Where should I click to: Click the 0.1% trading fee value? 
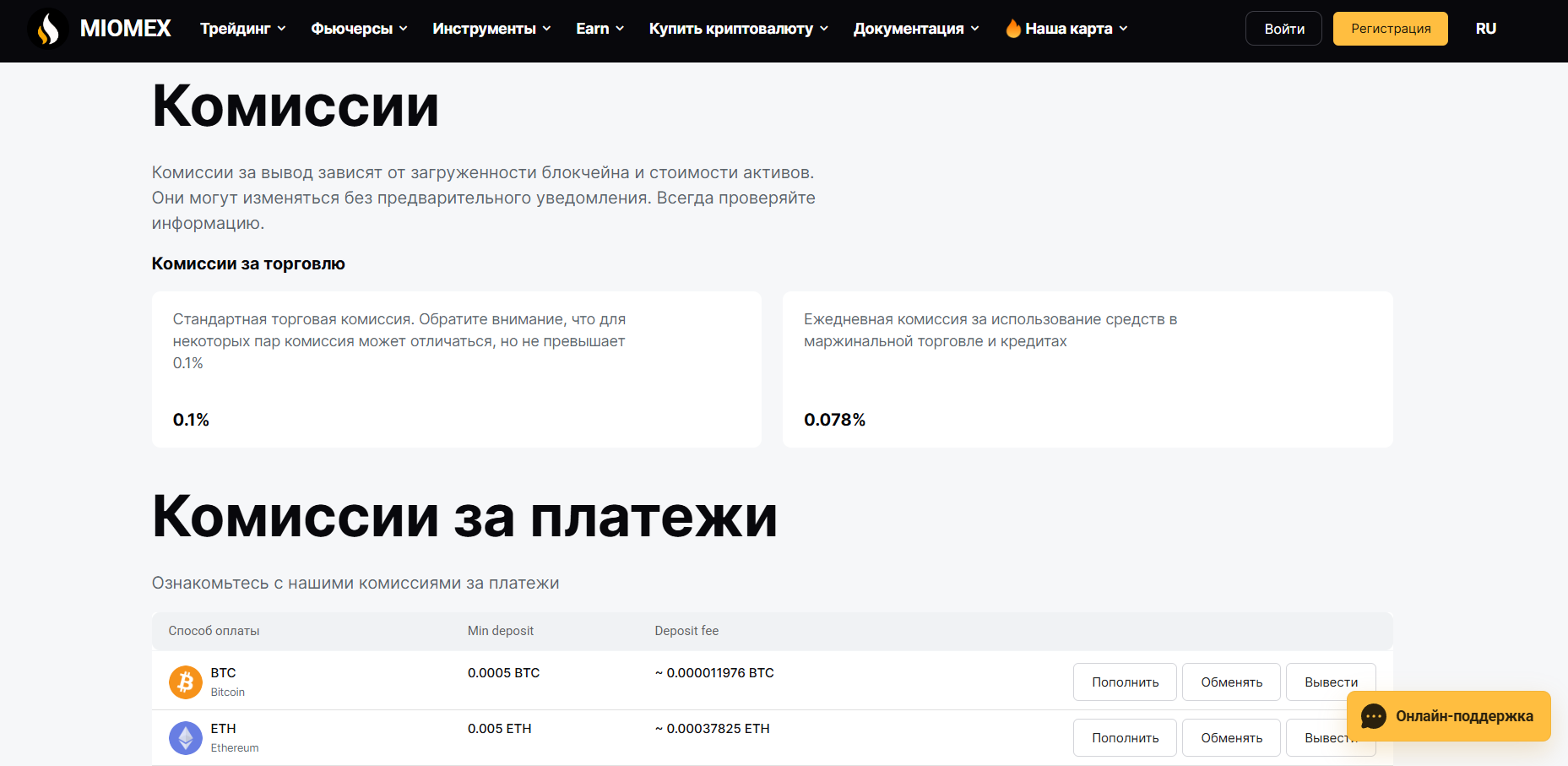tap(191, 420)
